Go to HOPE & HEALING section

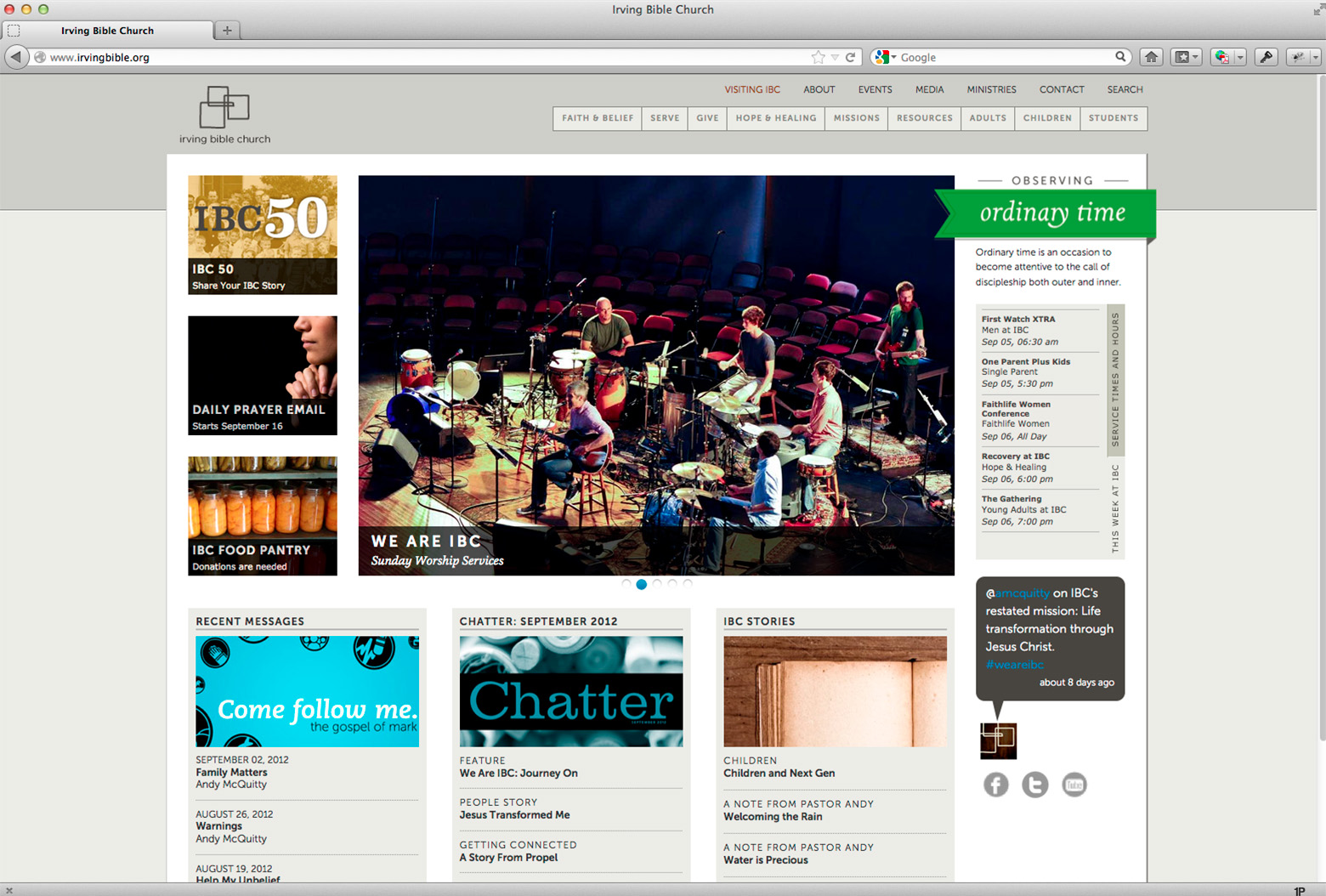point(776,118)
